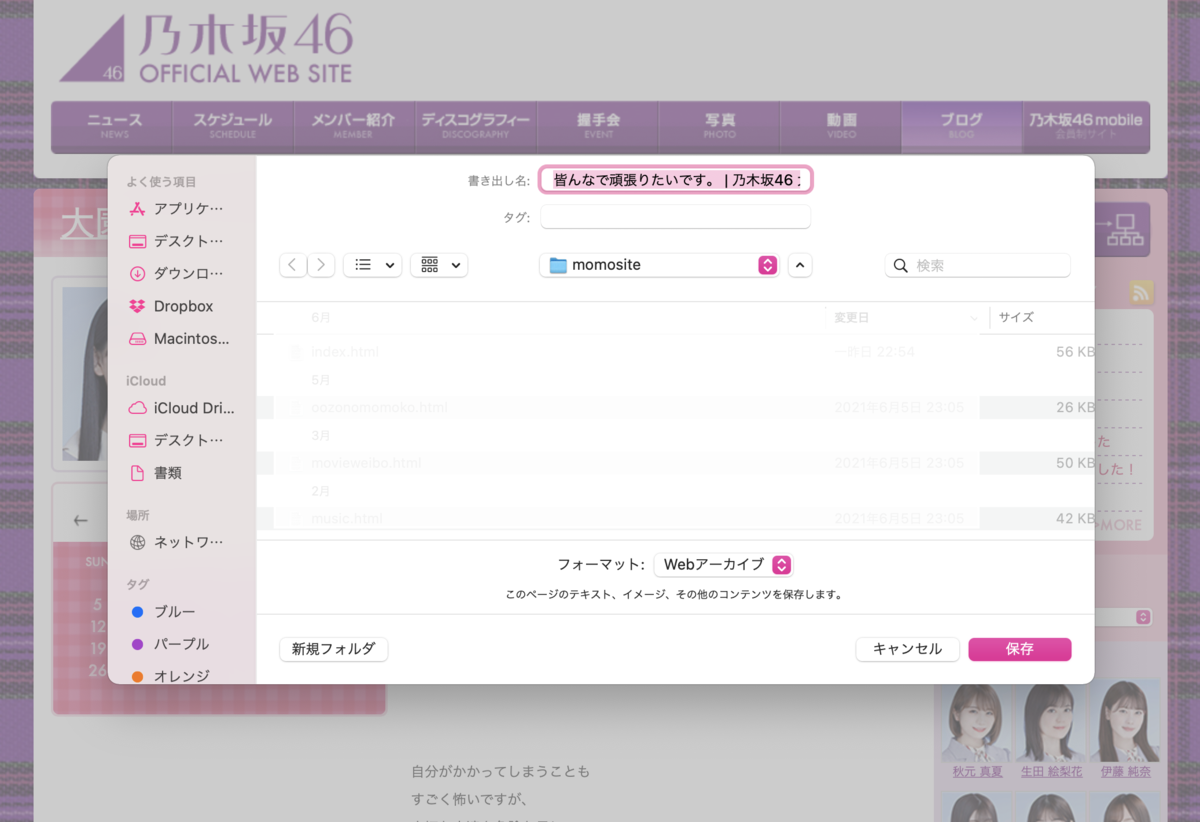Click the Cancel (キャンセル) button
This screenshot has height=822, width=1200.
[907, 649]
